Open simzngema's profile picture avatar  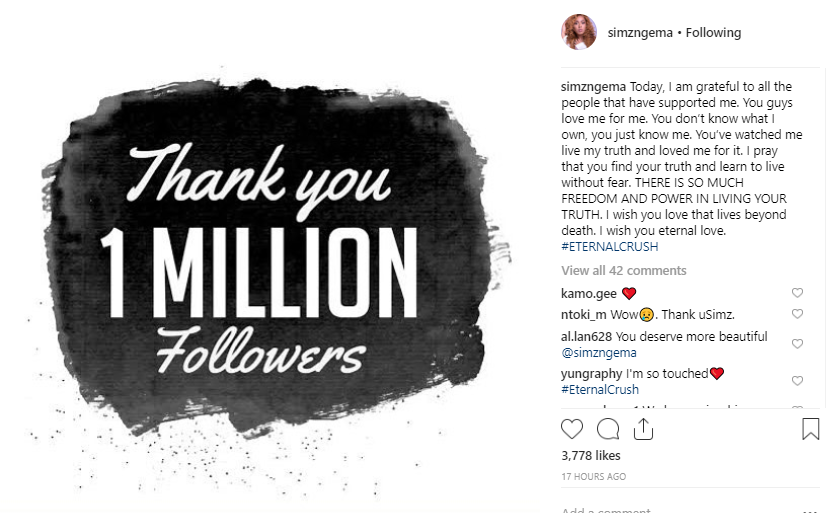coord(579,32)
